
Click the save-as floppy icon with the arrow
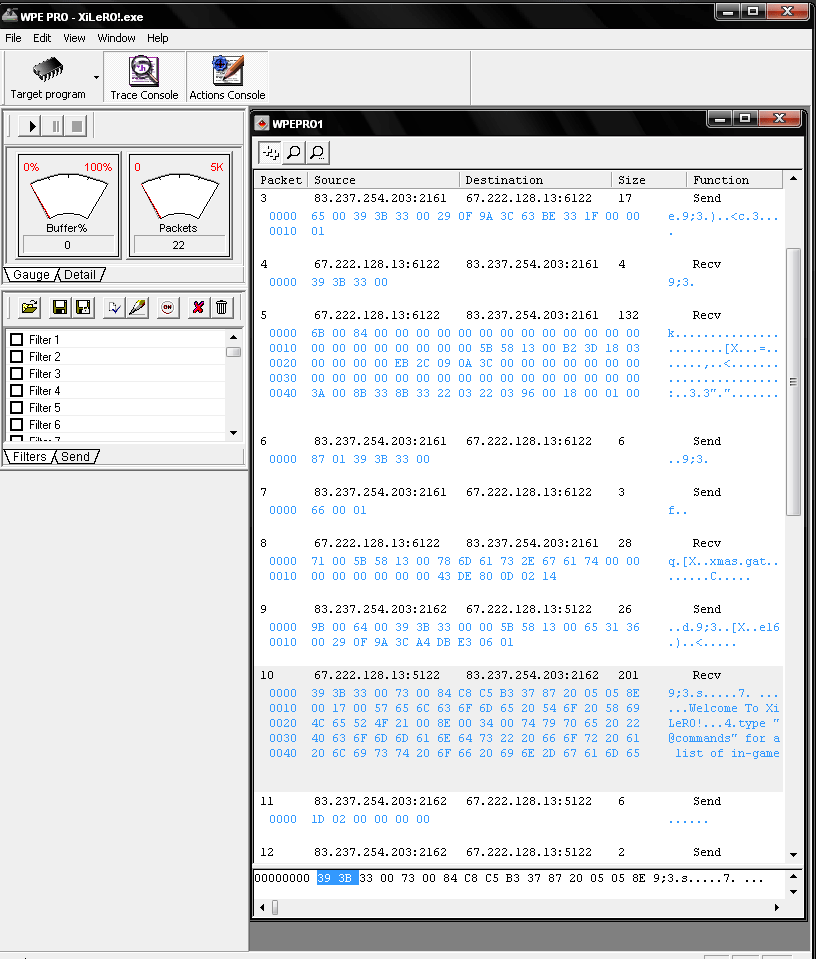(x=83, y=307)
